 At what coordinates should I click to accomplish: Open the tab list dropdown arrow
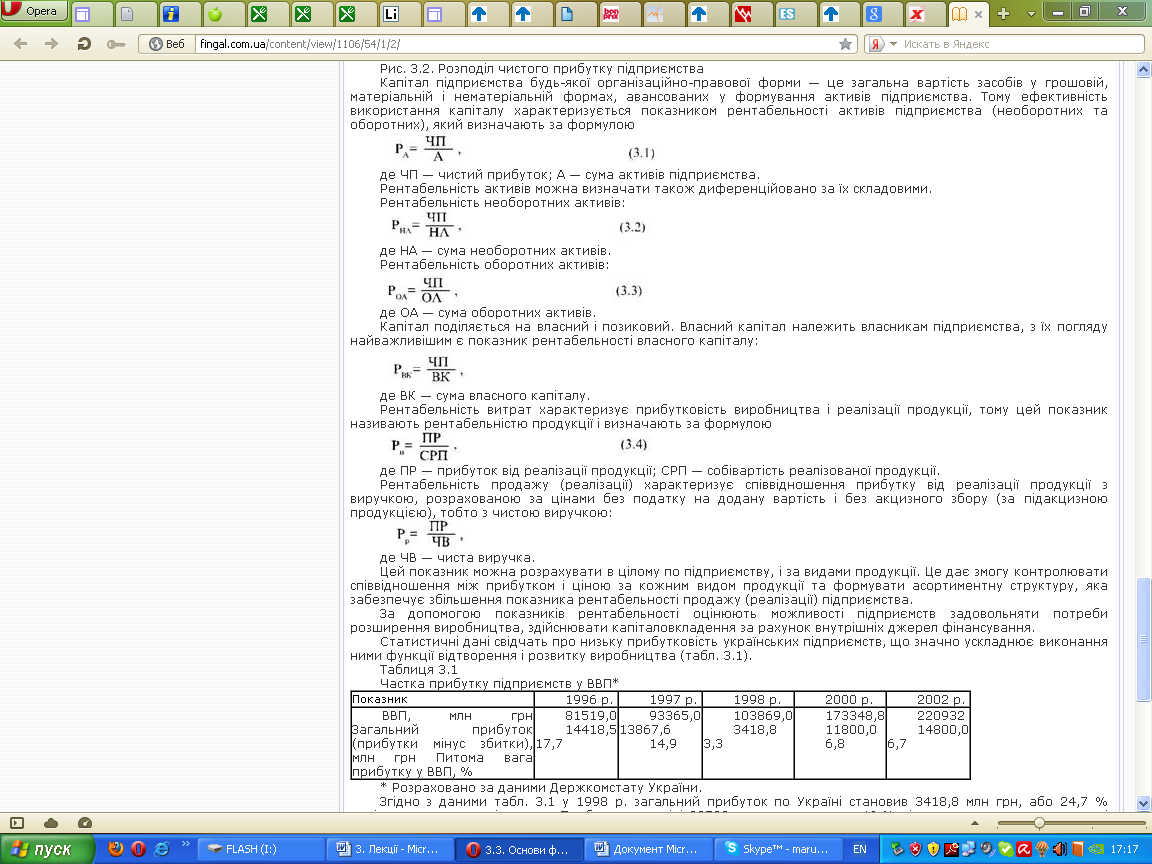point(1031,14)
